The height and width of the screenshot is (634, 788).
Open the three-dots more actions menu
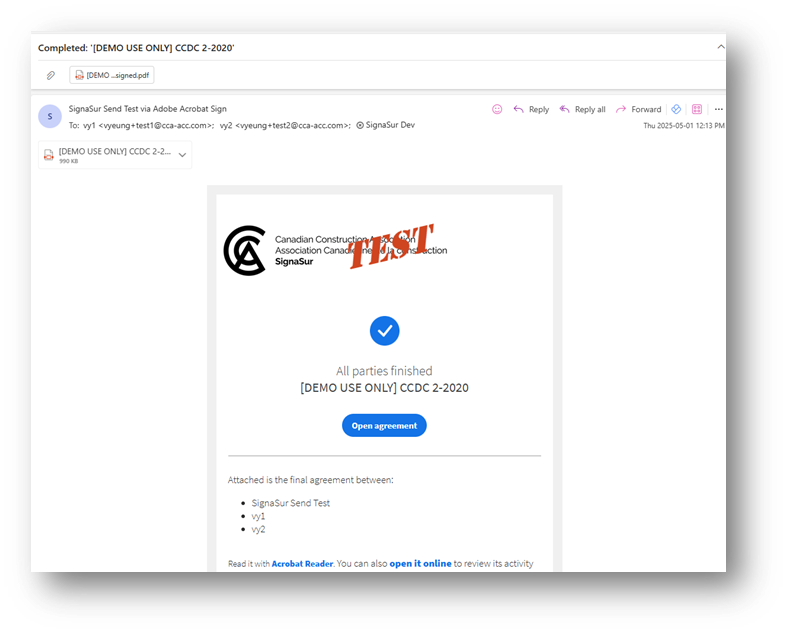(719, 109)
